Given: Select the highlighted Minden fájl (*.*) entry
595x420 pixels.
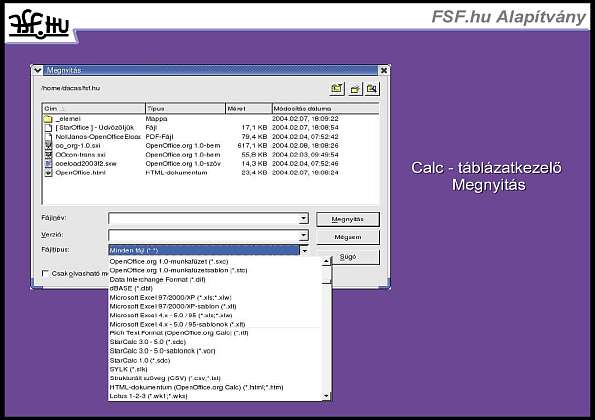Looking at the screenshot, I should point(204,250).
